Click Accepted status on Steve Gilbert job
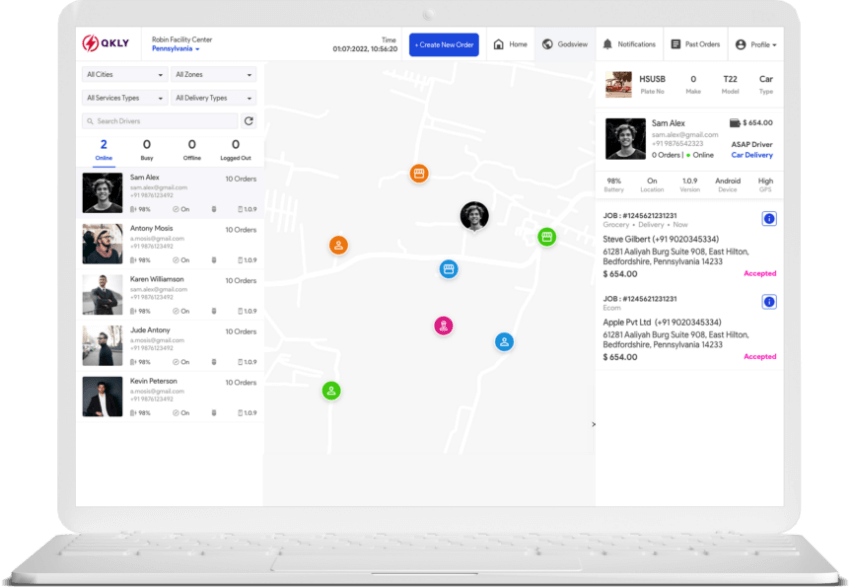 (x=759, y=274)
